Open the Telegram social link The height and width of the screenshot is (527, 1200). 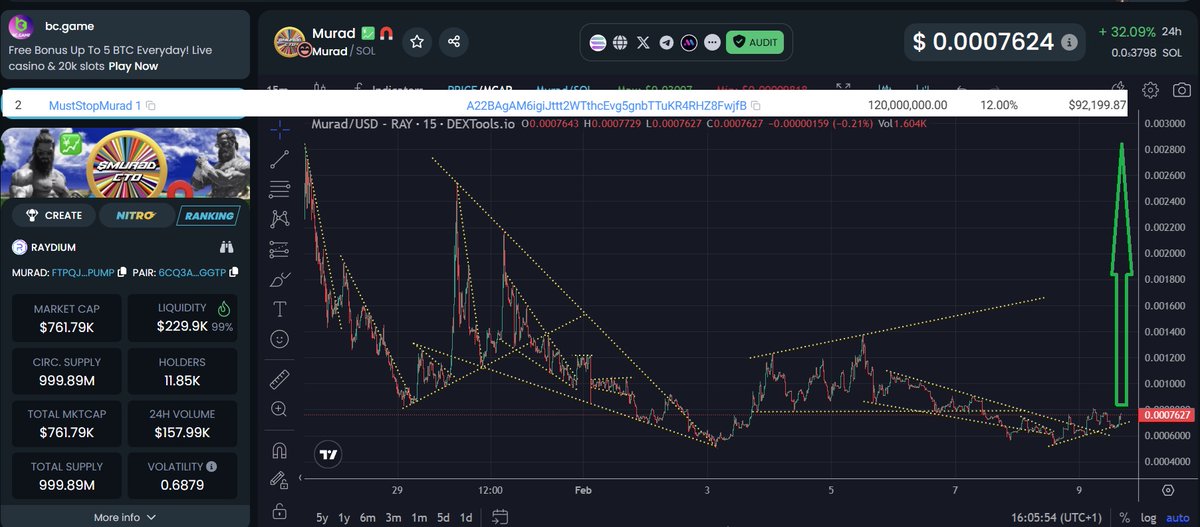coord(667,43)
